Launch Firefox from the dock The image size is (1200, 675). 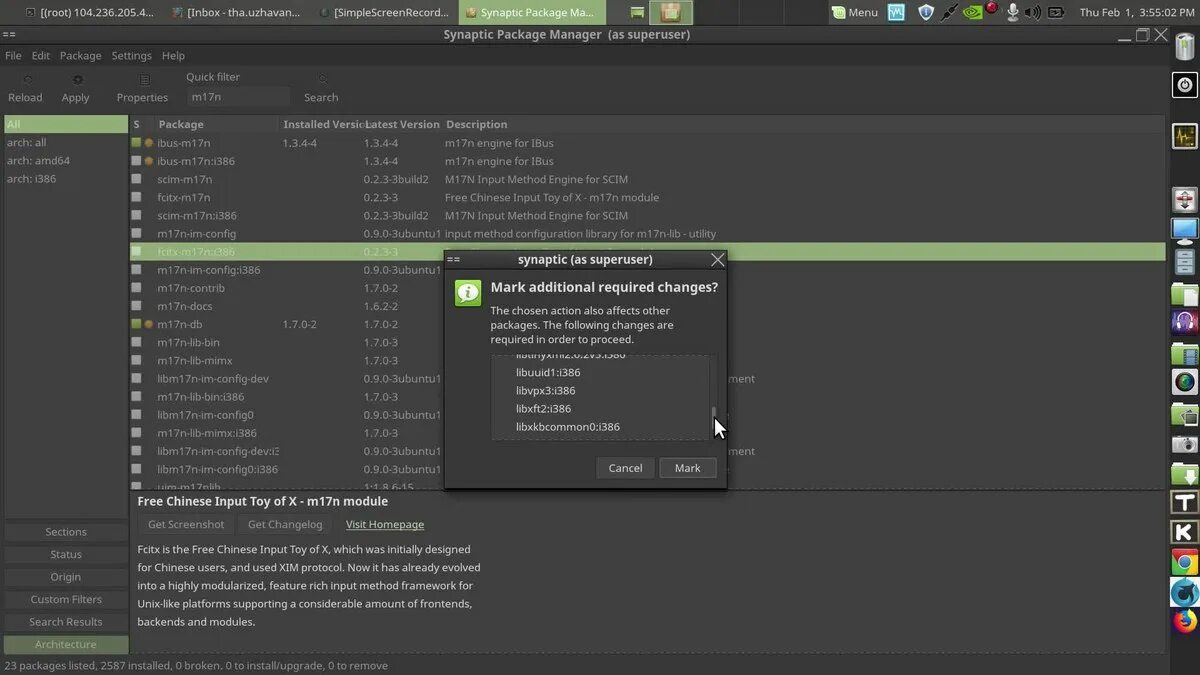[1185, 621]
